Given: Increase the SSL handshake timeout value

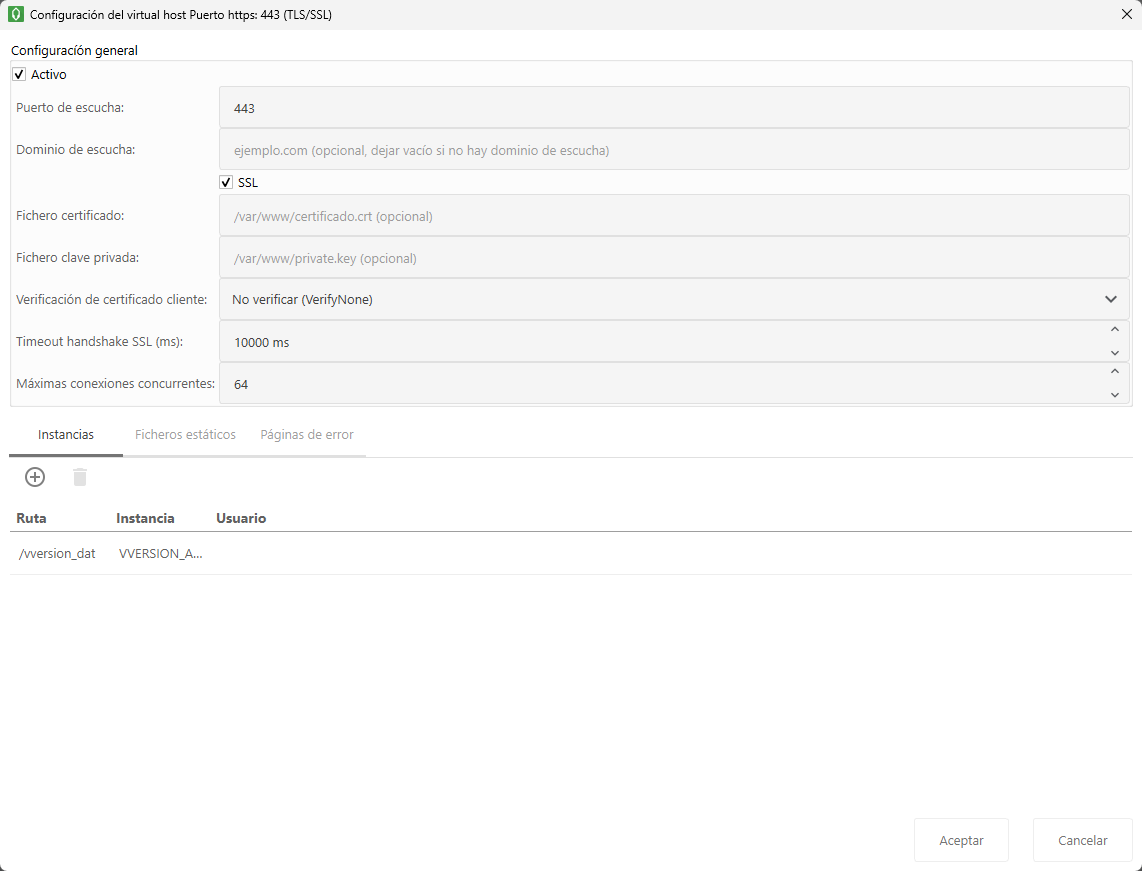Looking at the screenshot, I should point(1114,331).
